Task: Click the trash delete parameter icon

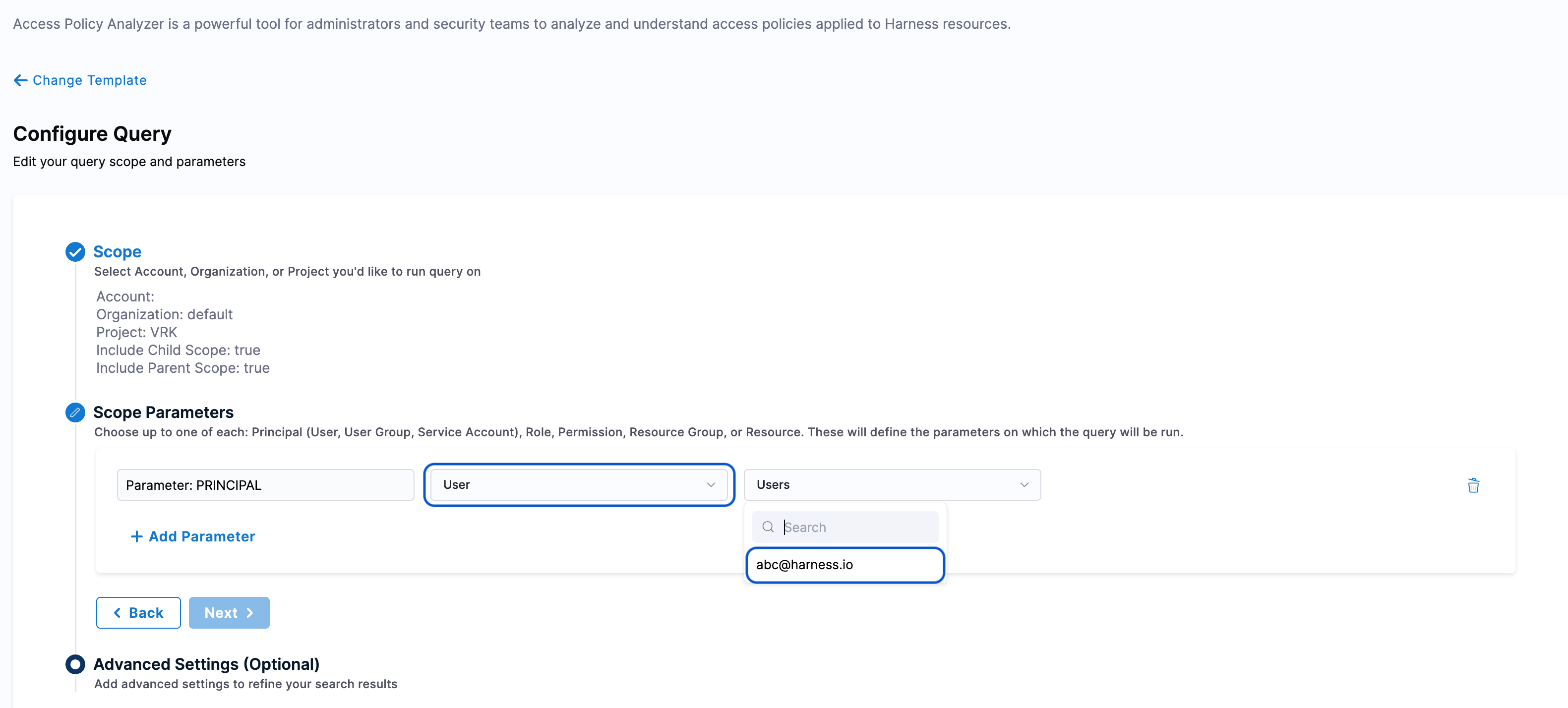Action: (x=1473, y=485)
